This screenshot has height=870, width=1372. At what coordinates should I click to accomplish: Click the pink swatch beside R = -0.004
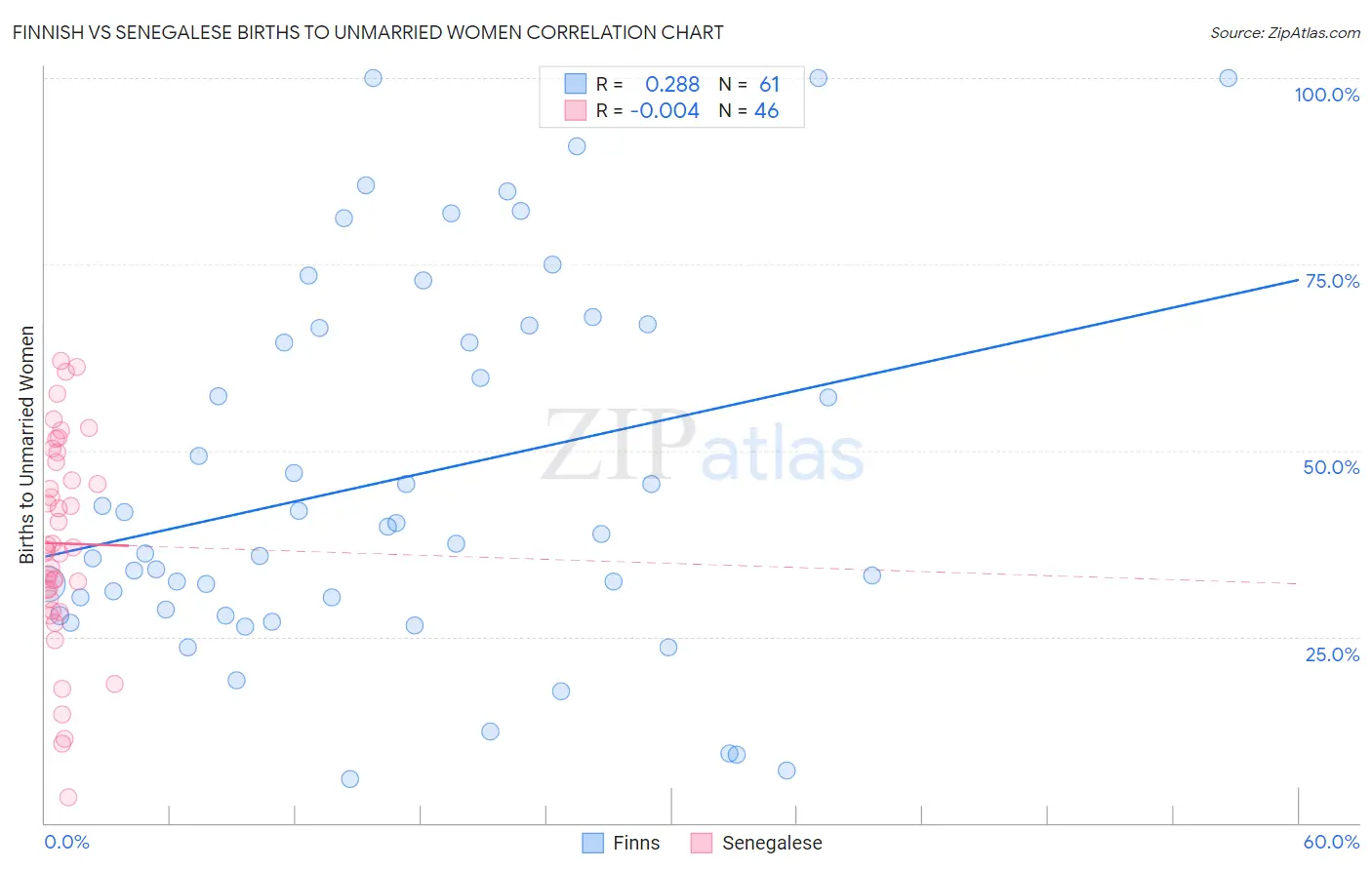[576, 110]
